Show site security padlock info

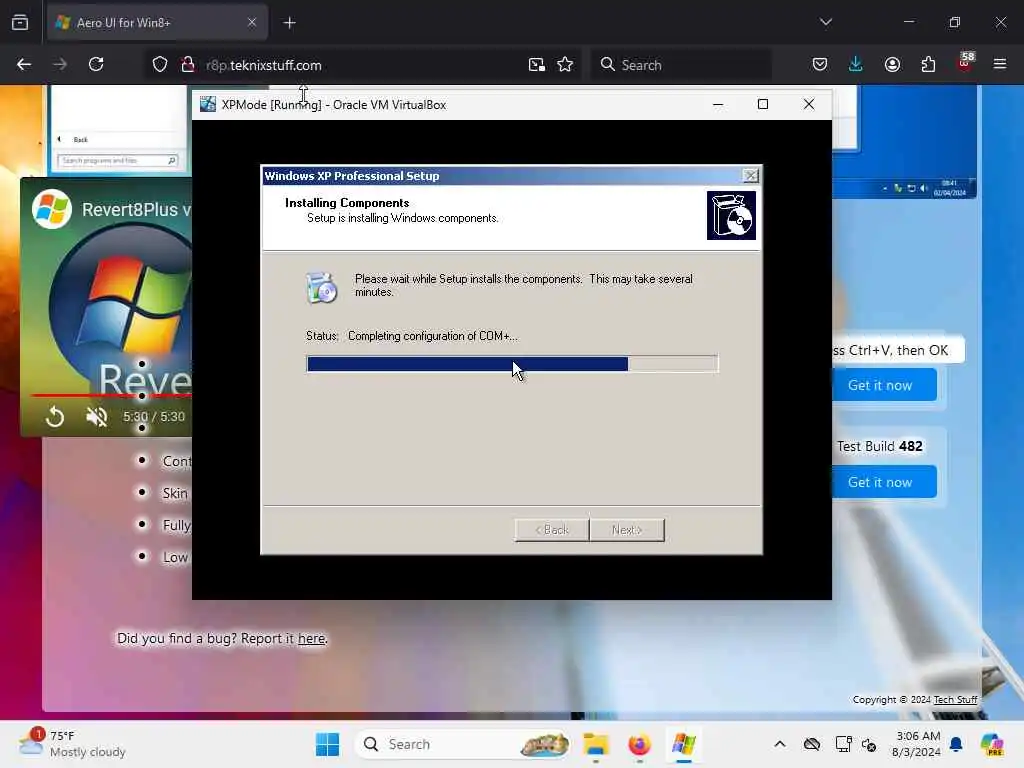(x=188, y=65)
